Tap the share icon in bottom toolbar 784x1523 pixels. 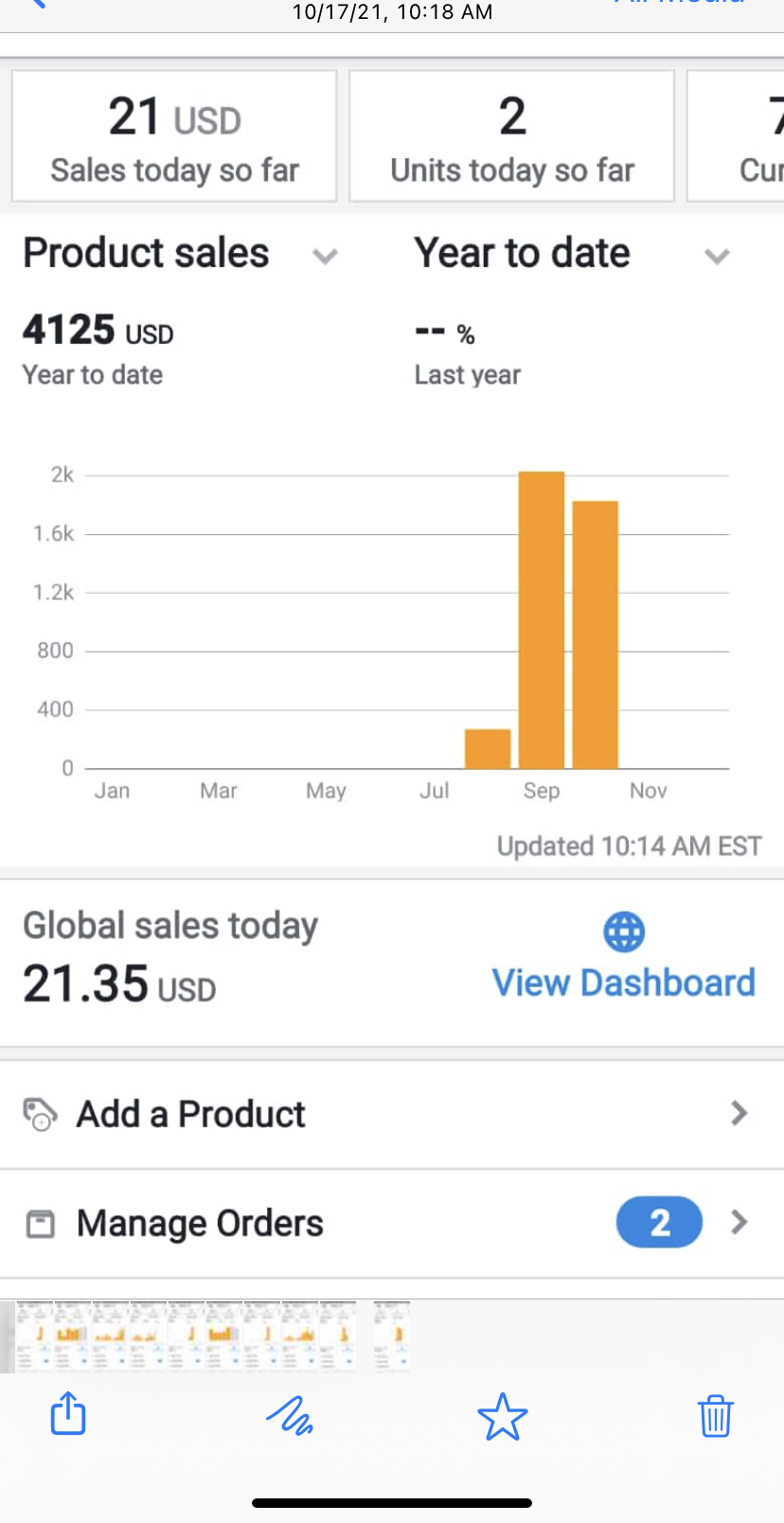coord(68,1415)
